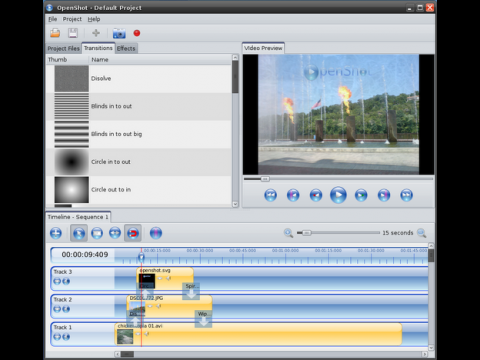Choose the 'Blinds in to out big' transition
Viewport: 480px width, 360px height.
(138, 134)
